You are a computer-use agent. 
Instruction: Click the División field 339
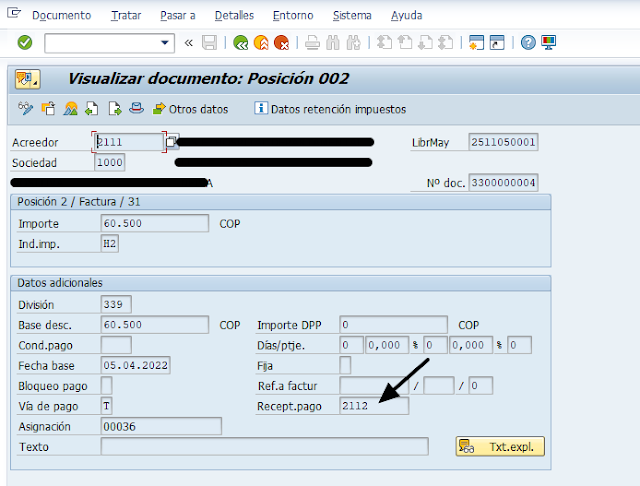(116, 304)
